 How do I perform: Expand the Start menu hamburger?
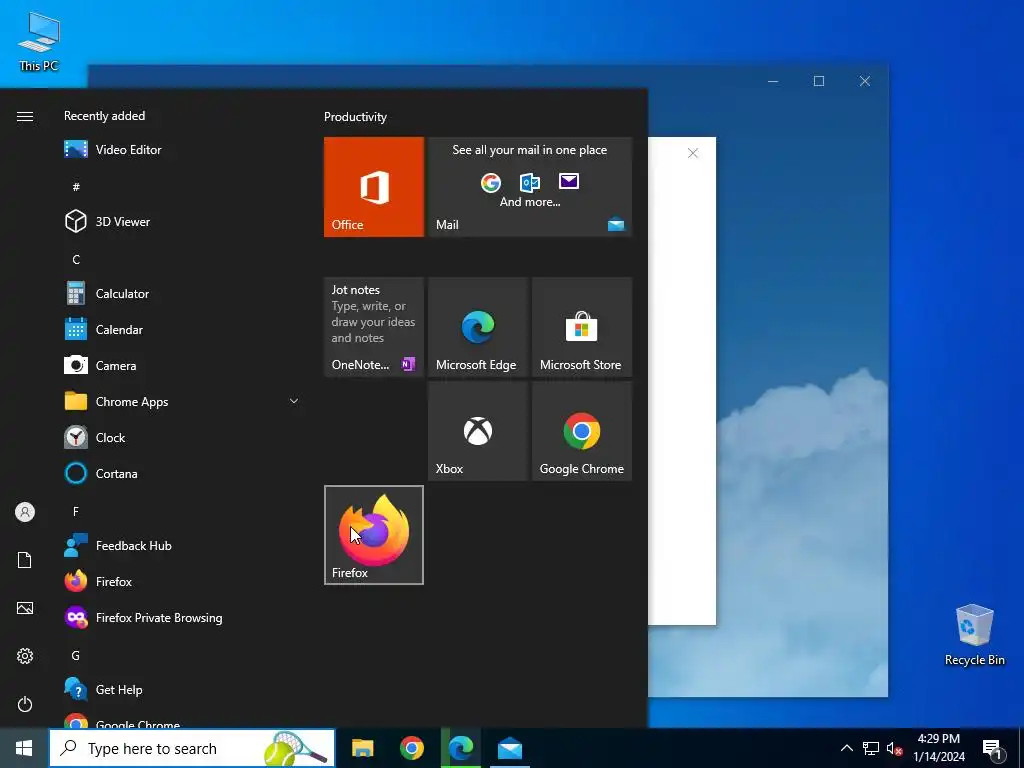point(25,116)
